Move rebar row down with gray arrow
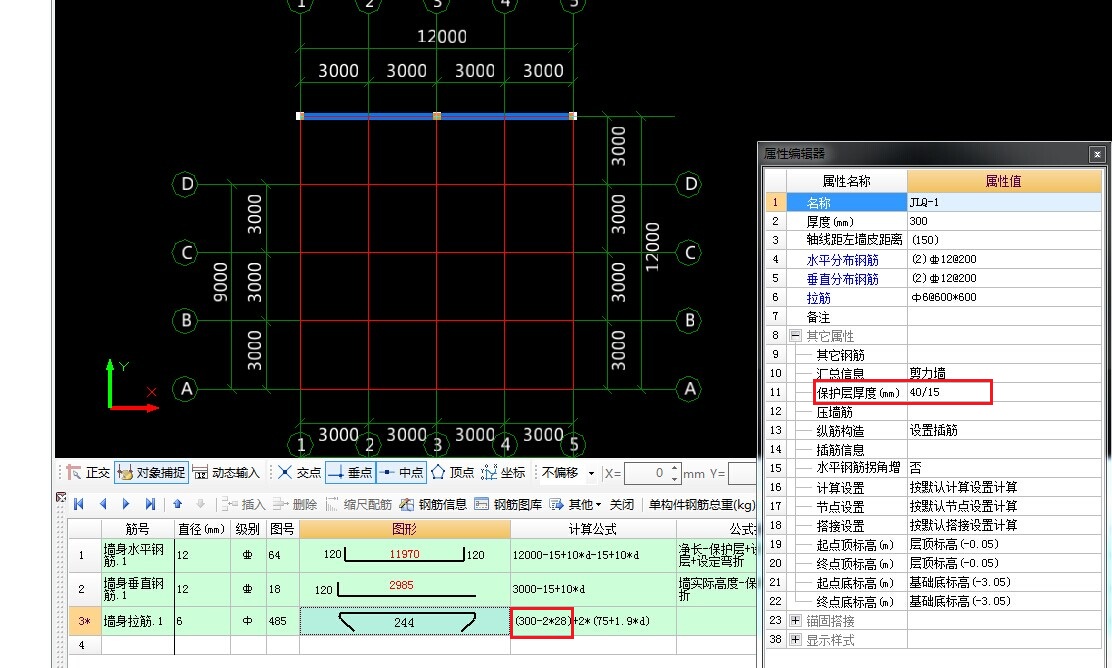Image resolution: width=1112 pixels, height=668 pixels. [x=201, y=504]
